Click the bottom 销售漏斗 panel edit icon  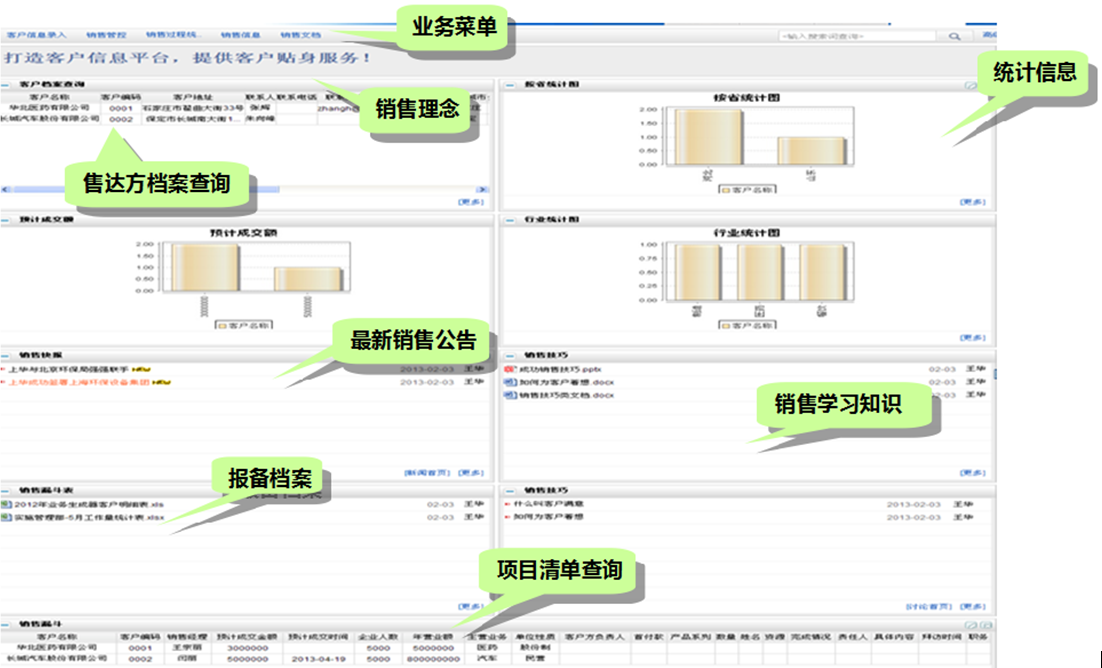(970, 624)
